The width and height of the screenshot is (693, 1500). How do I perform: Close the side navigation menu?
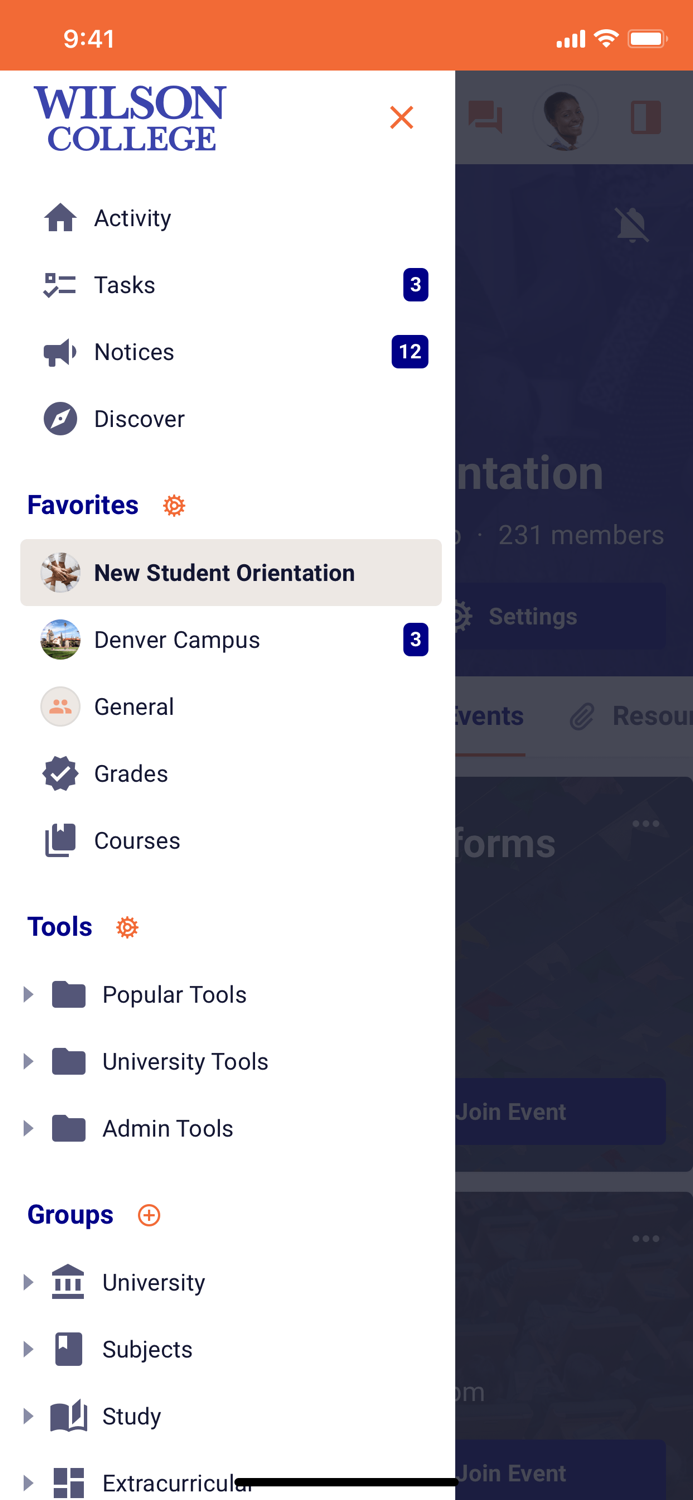click(x=402, y=118)
